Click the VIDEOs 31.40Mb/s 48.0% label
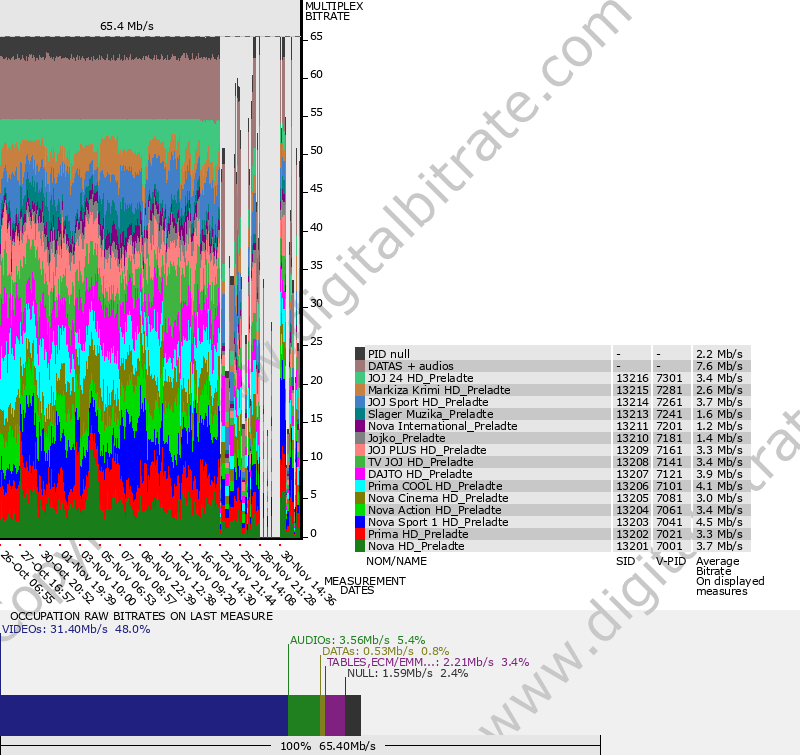 coord(76,629)
